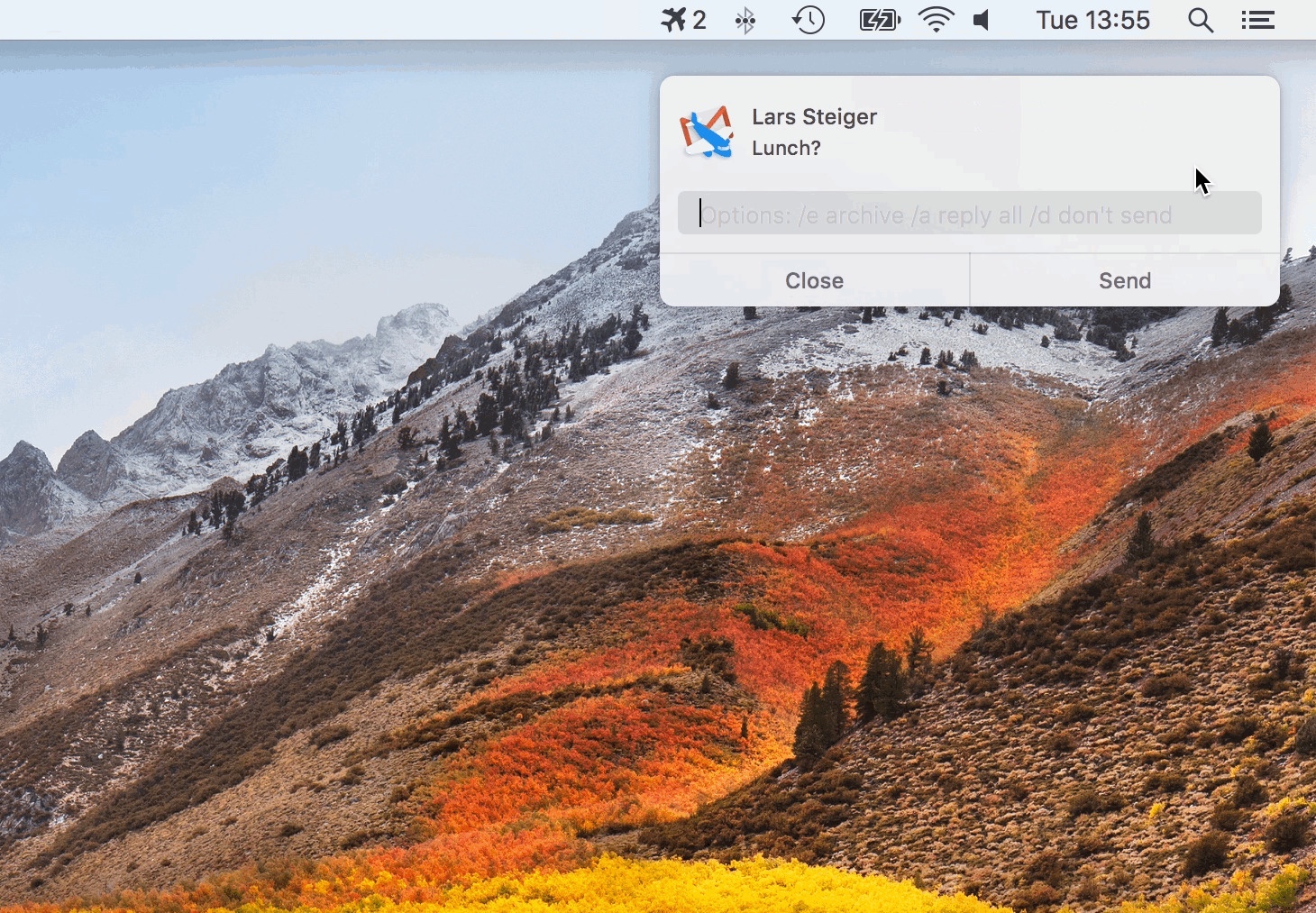The image size is (1316, 913).
Task: Click the Airmail app icon in notification
Action: (707, 132)
